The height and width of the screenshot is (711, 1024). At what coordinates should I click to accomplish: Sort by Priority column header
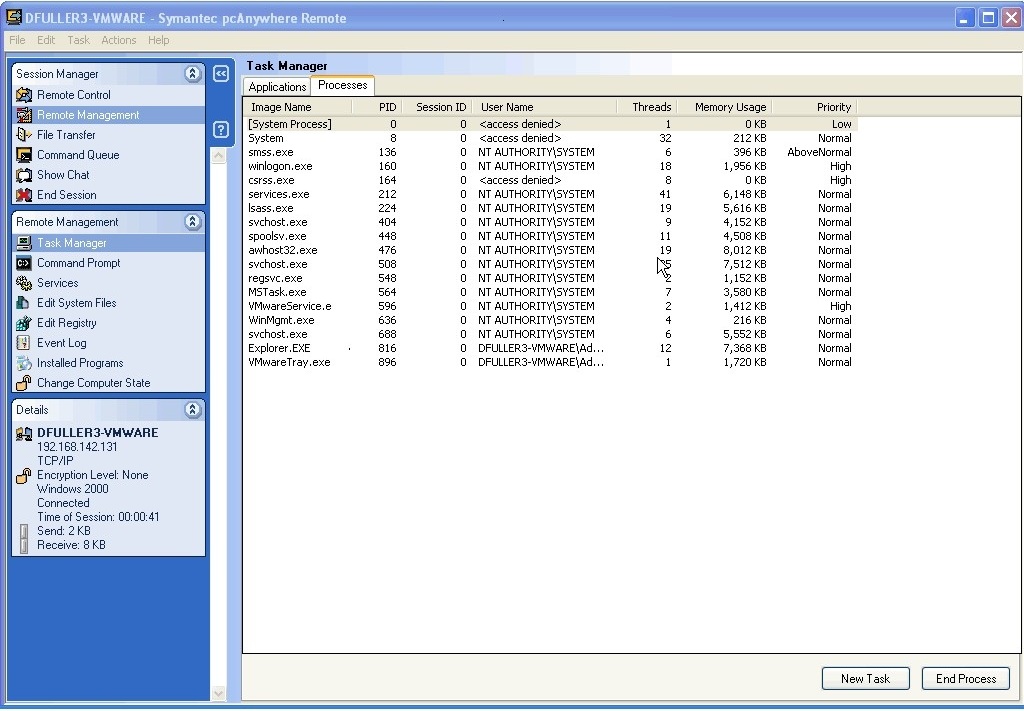[814, 107]
